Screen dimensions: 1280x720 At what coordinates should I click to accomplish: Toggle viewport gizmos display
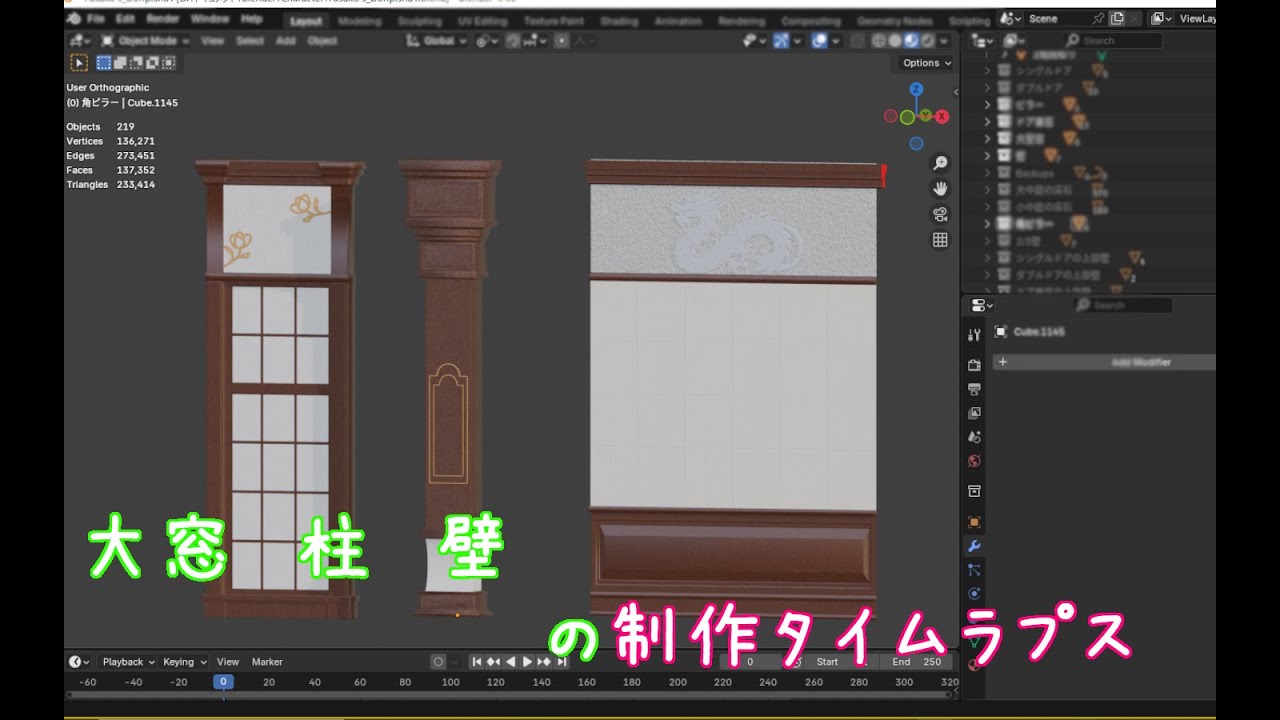point(782,41)
